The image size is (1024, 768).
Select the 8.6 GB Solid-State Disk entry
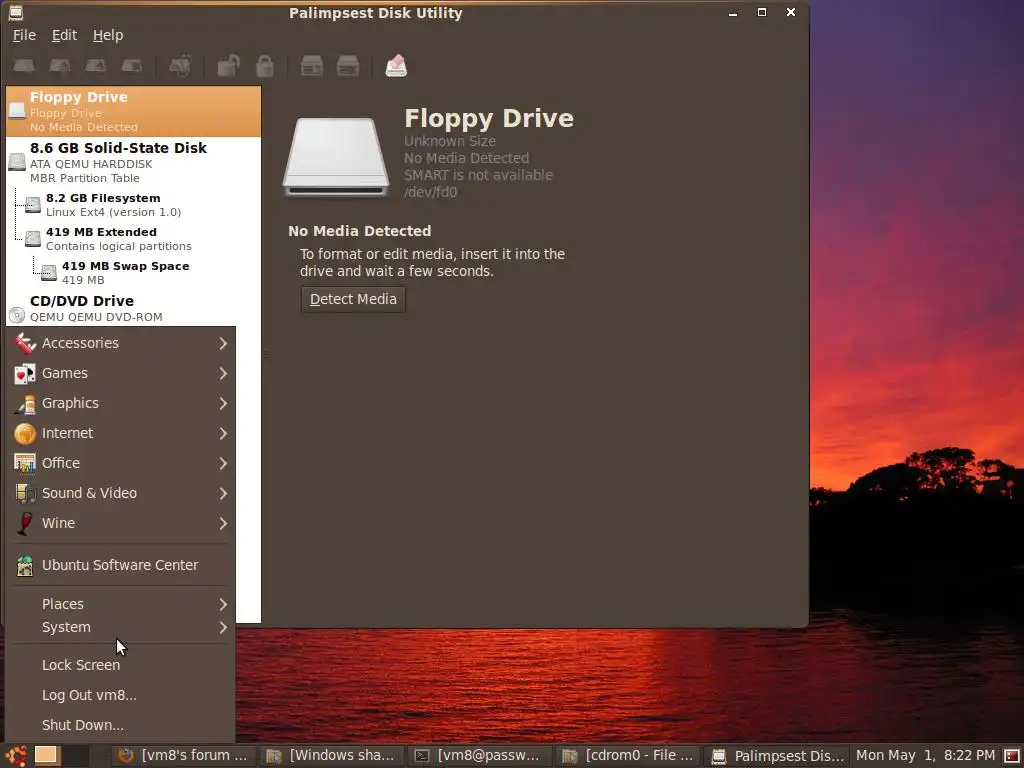(133, 162)
